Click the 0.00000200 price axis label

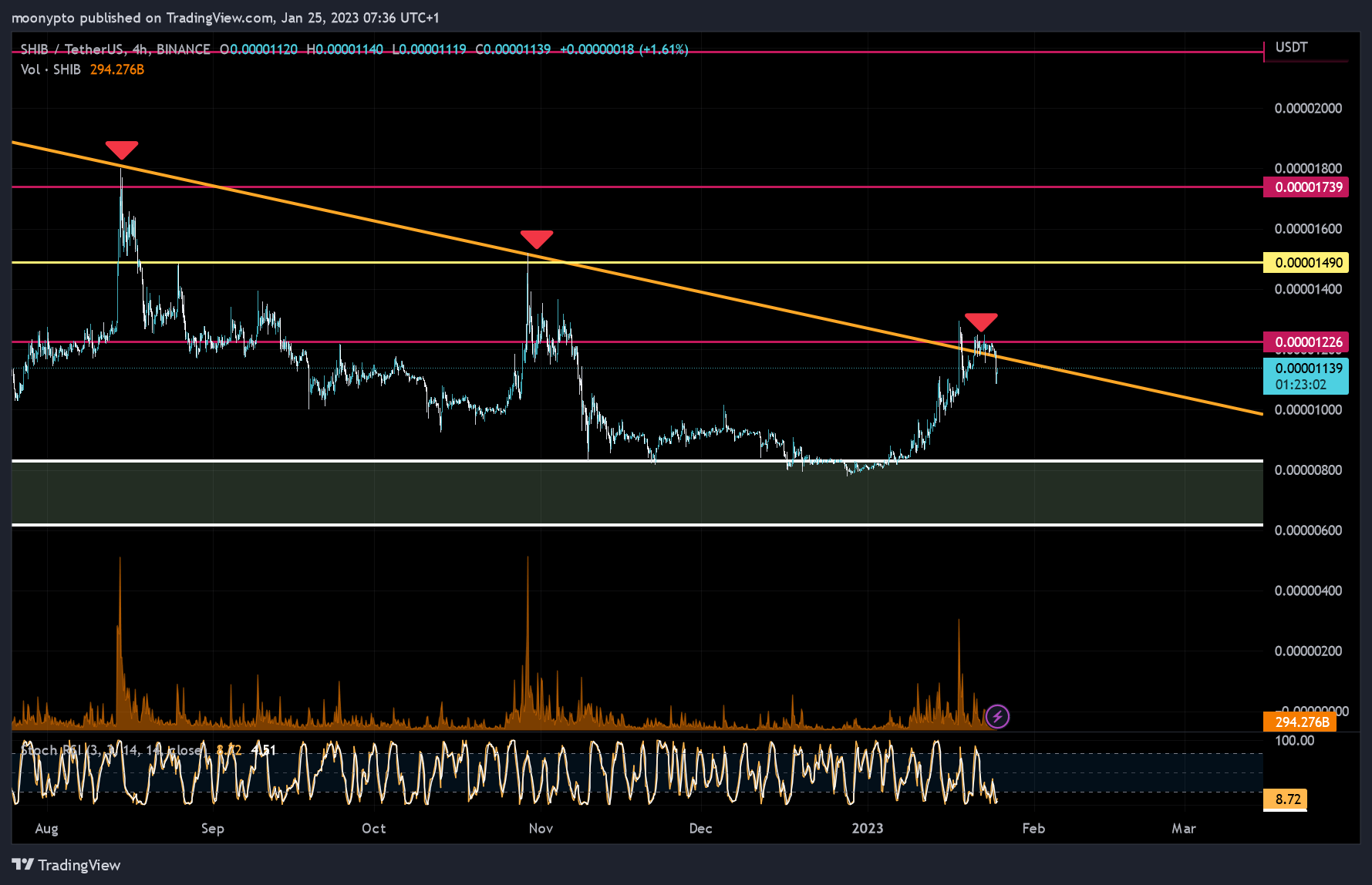coord(1308,651)
